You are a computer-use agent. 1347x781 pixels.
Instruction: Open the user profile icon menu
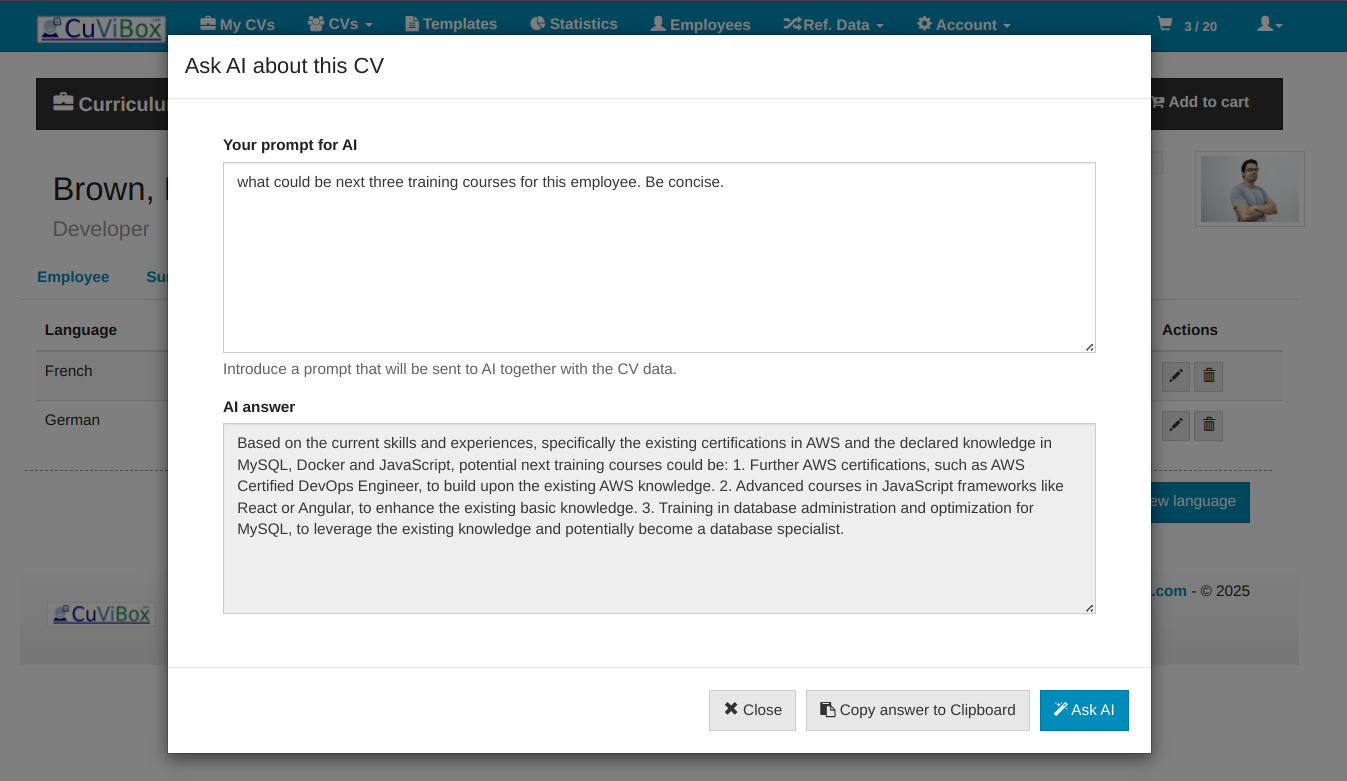tap(1269, 25)
